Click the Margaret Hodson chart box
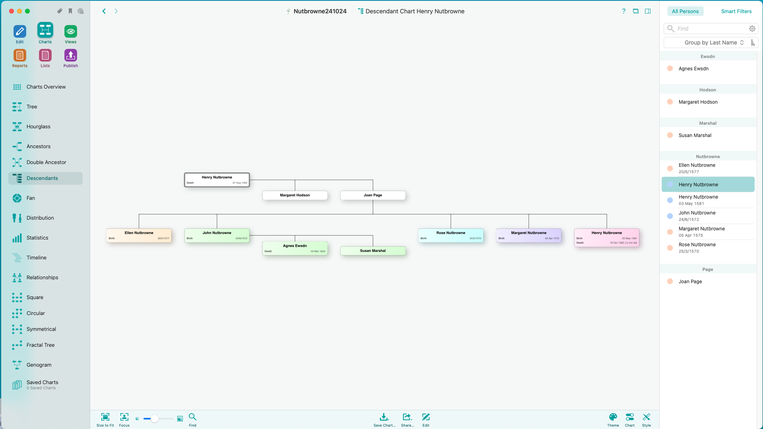763x429 pixels. [x=295, y=195]
